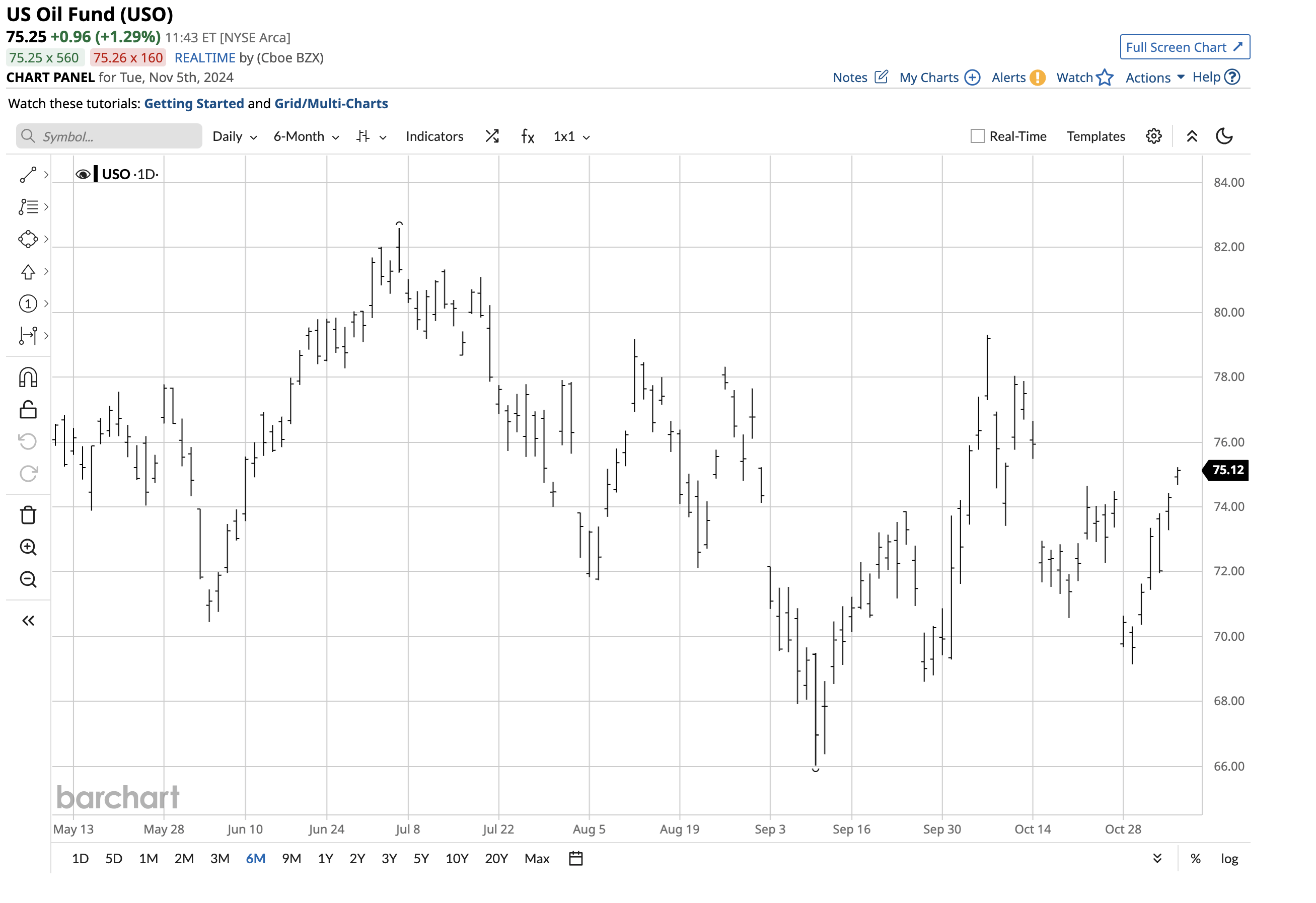Screen dimensions: 1316x903
Task: Open the Grid/Multi-Charts tutorial link
Action: coord(331,103)
